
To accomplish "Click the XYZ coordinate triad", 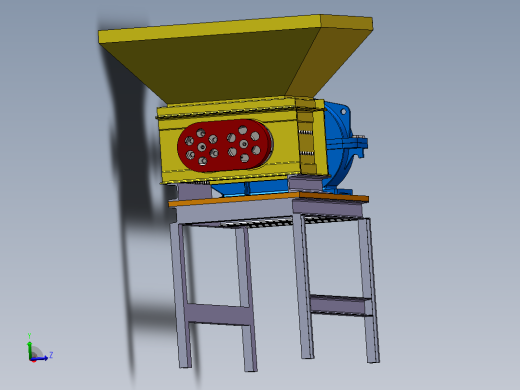I will [x=39, y=348].
